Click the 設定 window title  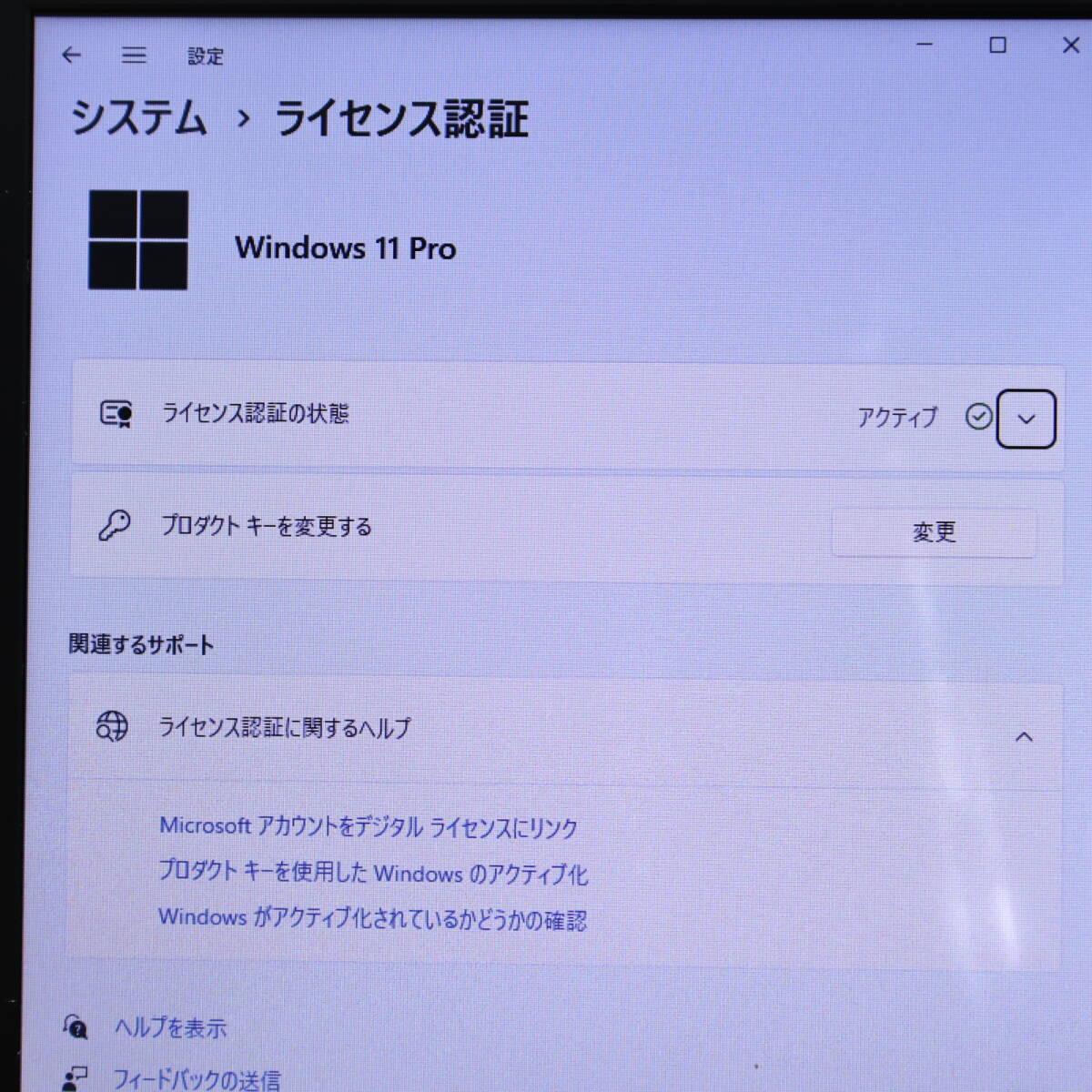(x=206, y=56)
